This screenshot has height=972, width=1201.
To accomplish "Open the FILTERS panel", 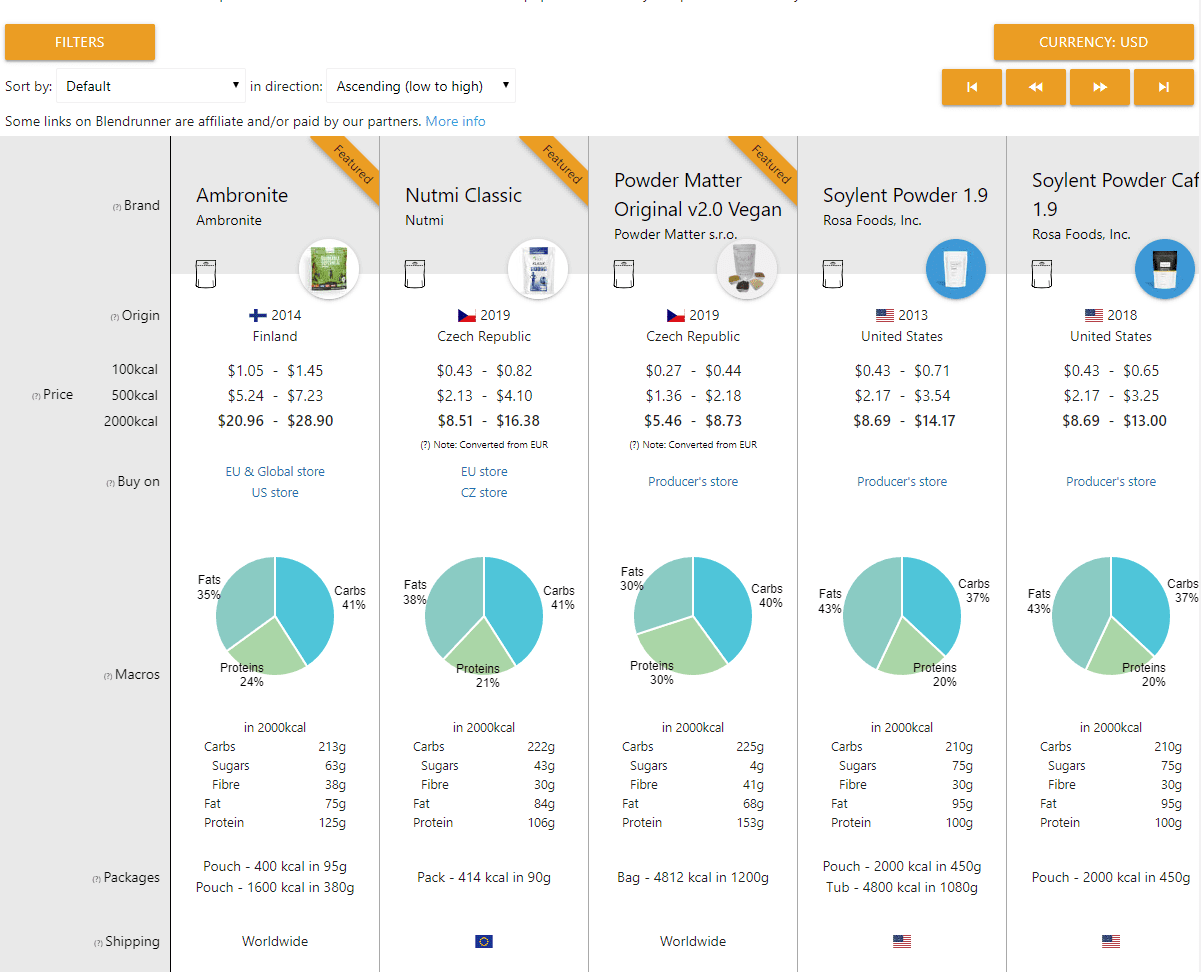I will tap(80, 42).
